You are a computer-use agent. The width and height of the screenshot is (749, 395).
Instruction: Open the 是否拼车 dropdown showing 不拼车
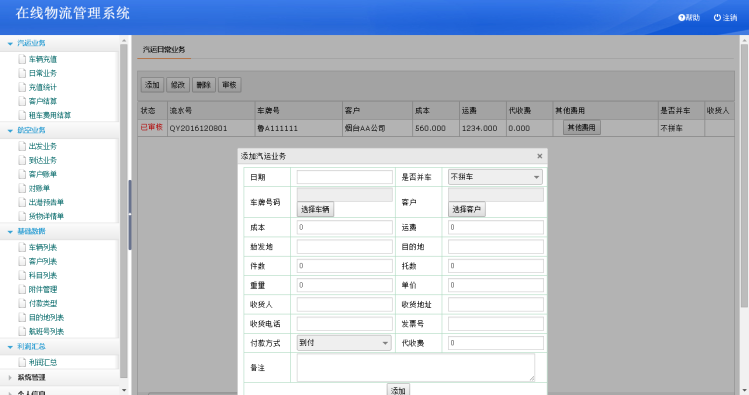495,177
